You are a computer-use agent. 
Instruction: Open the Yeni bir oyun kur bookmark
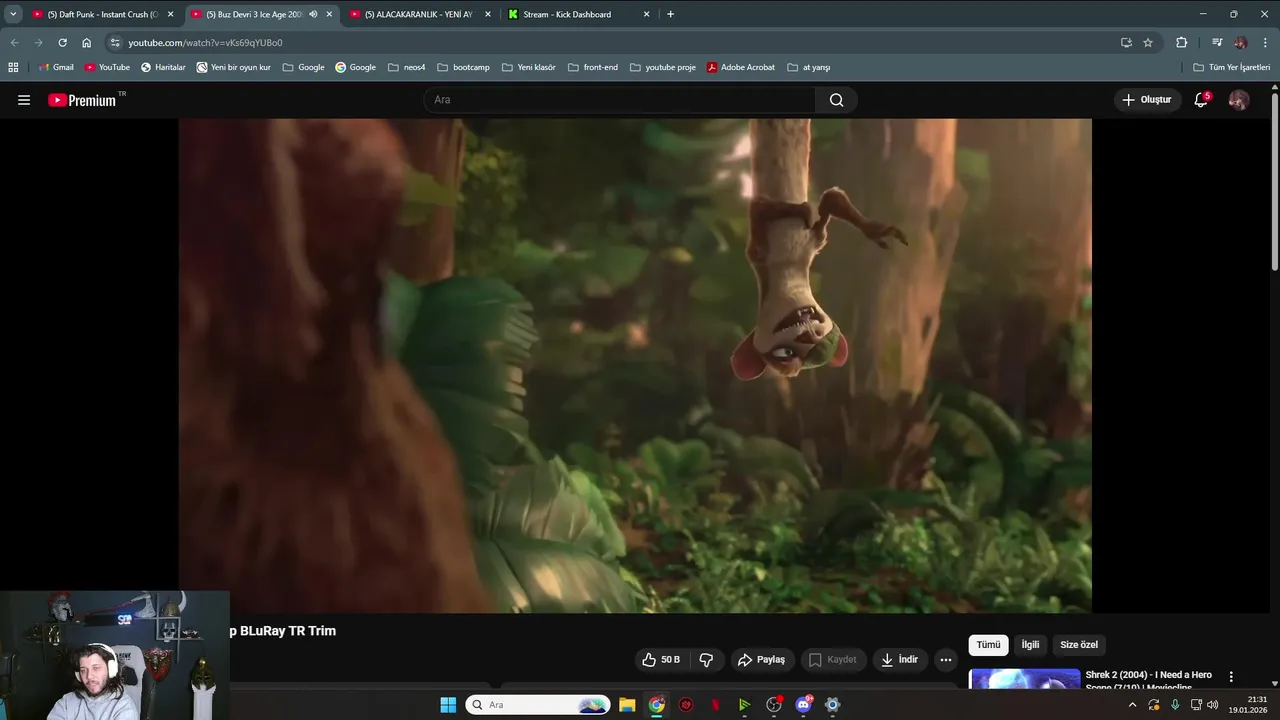pos(233,67)
